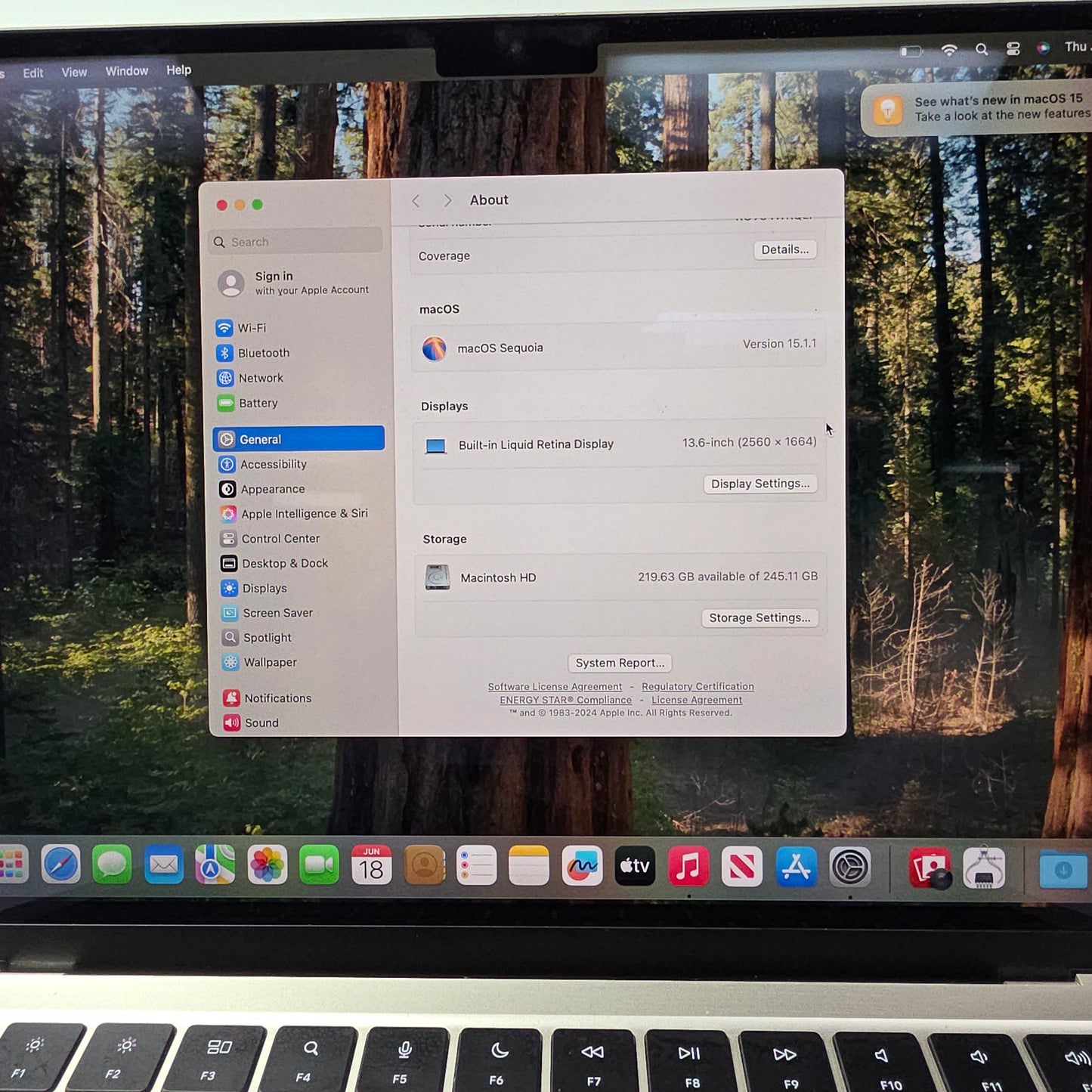Open Control Center in menu bar

coord(1013,48)
